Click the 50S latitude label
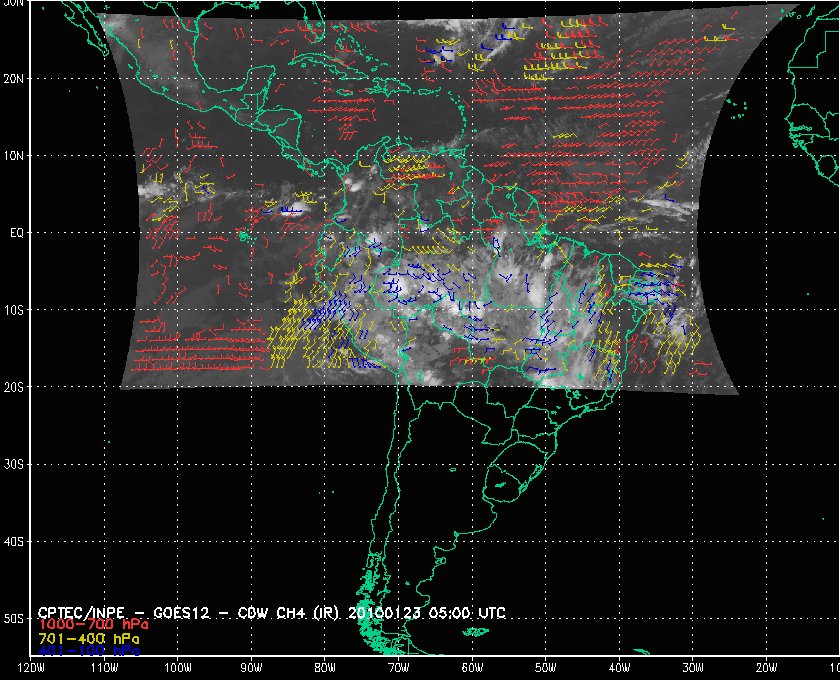The image size is (840, 680). (x=13, y=618)
